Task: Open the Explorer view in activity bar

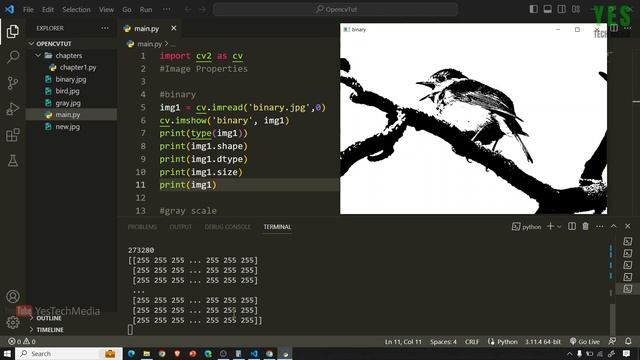Action: (13, 31)
